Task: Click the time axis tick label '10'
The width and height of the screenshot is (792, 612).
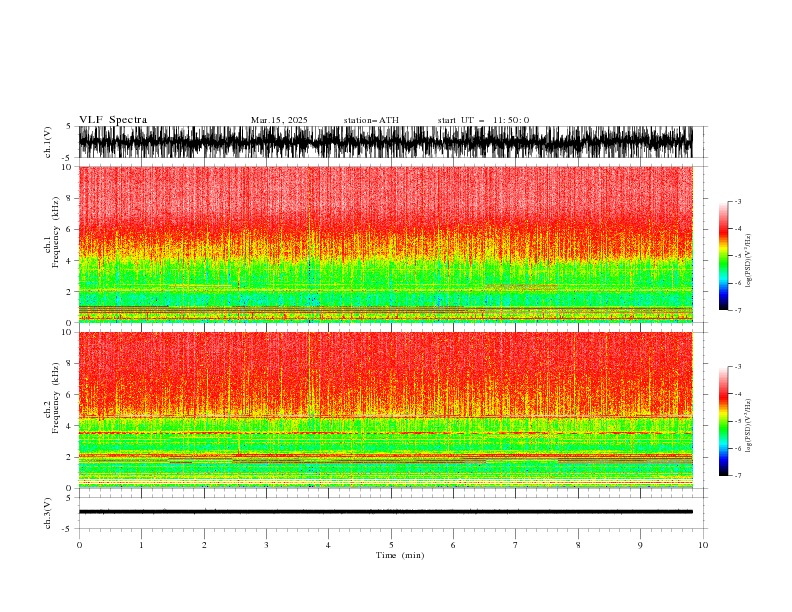Action: click(x=703, y=545)
